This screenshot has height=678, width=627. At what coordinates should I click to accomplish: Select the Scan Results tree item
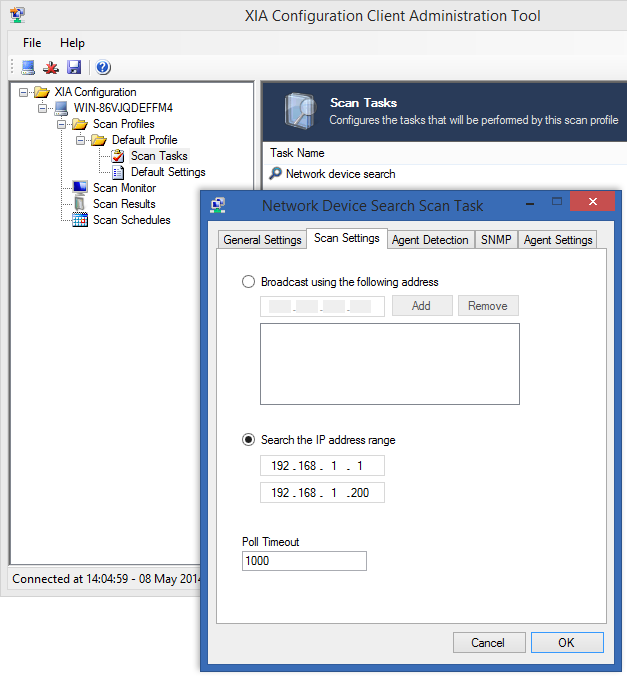124,204
